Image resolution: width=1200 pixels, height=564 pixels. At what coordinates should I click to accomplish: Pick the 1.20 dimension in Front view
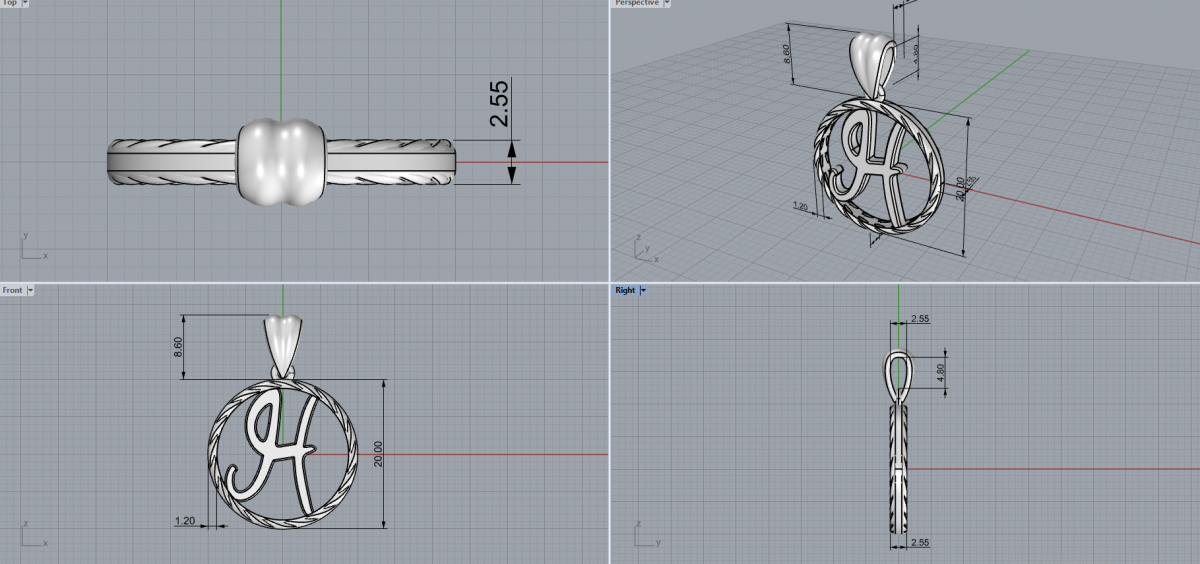(184, 520)
